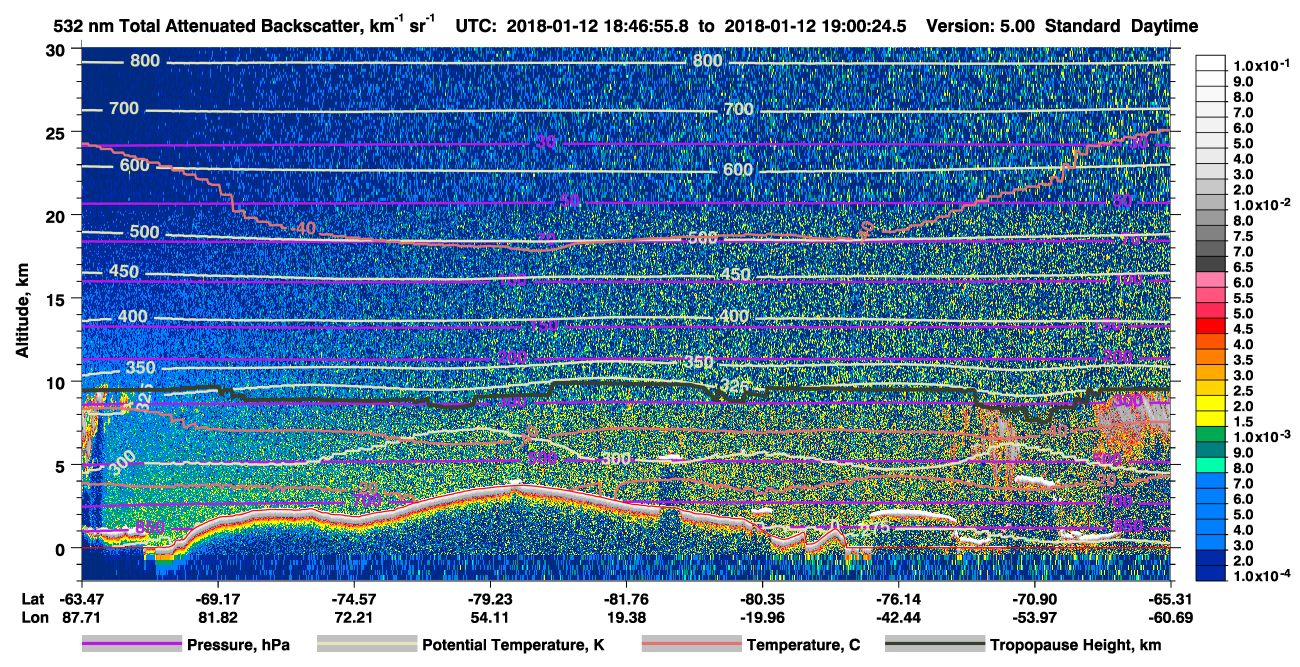Viewport: 1300px width, 667px height.
Task: Click the "Daytime" label in the title
Action: (x=1164, y=27)
